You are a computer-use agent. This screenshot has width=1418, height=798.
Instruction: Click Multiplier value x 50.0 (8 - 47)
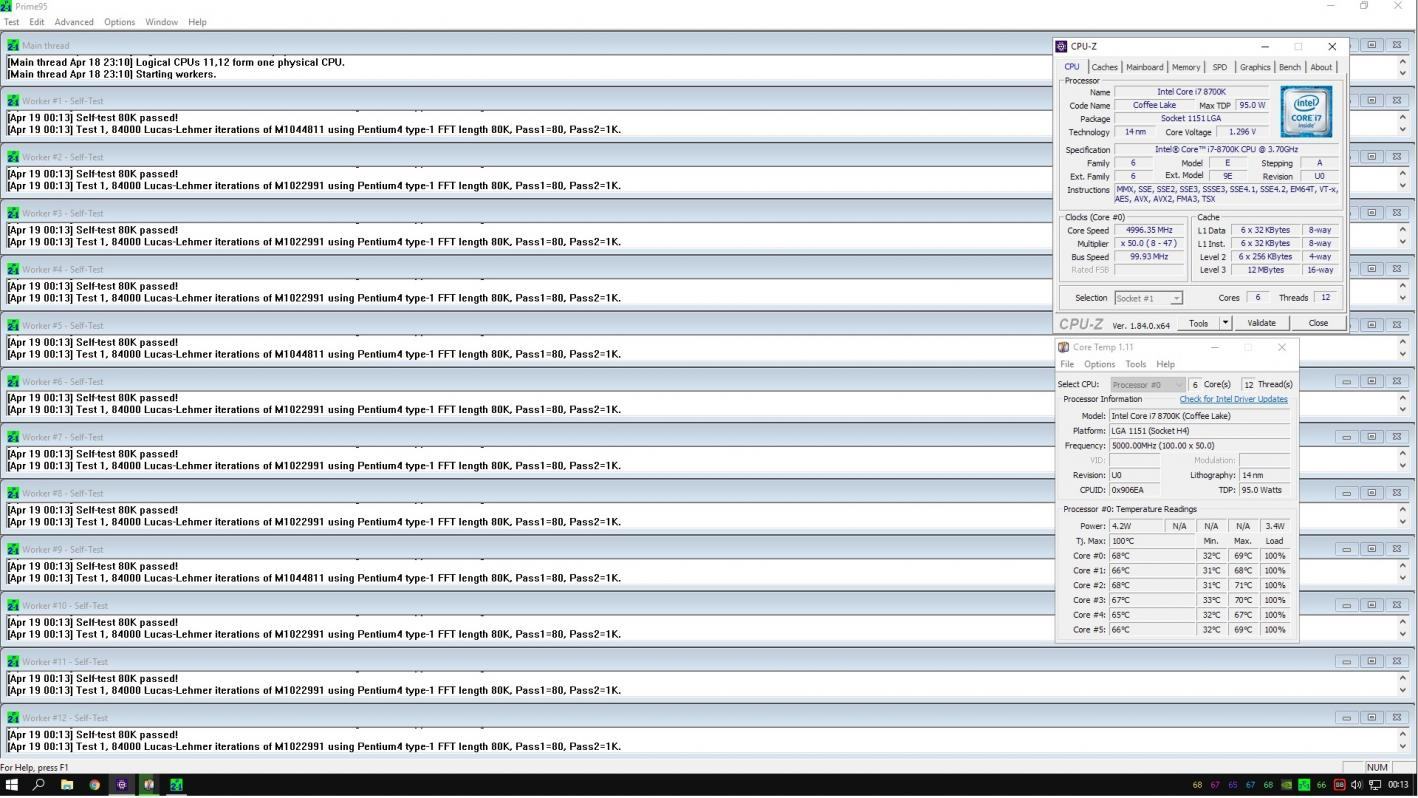pos(1149,243)
